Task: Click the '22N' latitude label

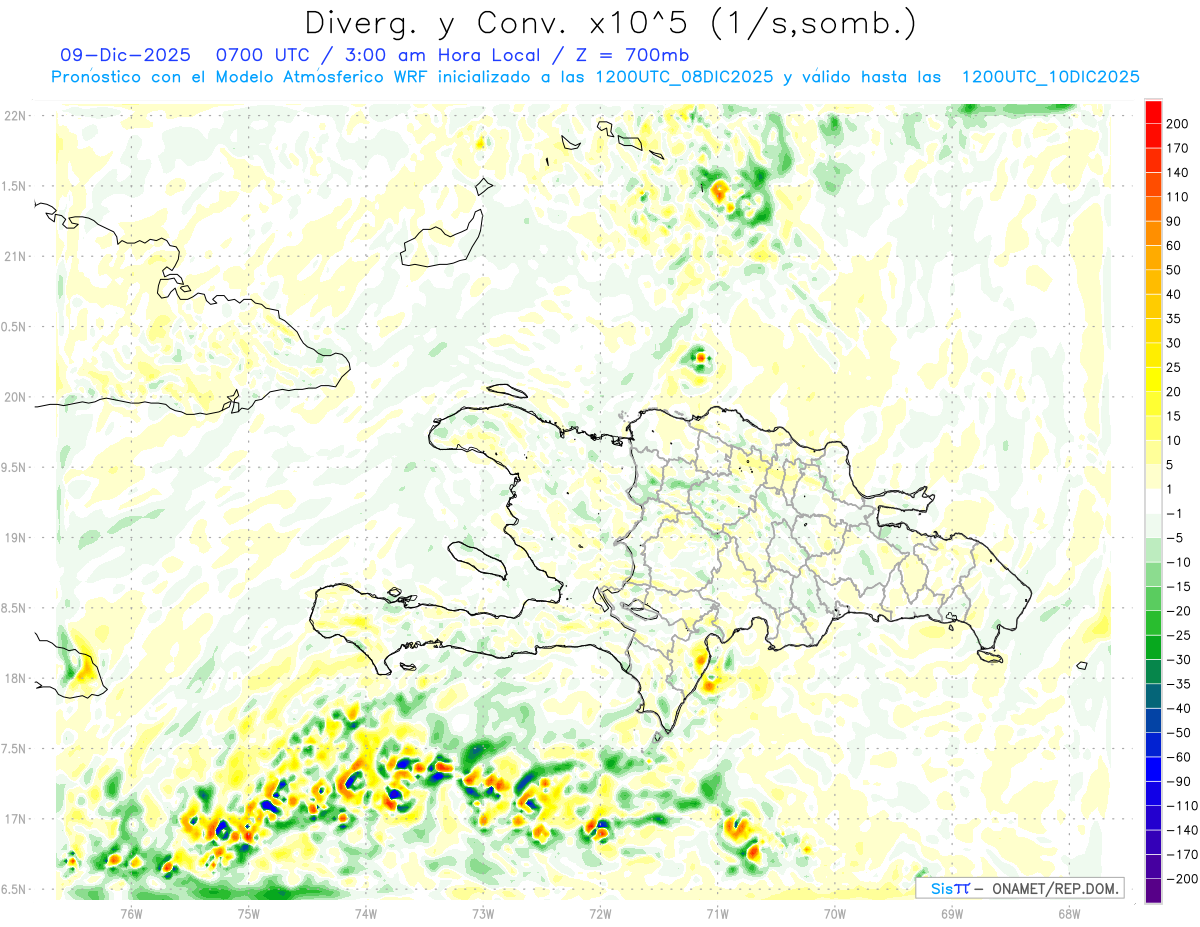Action: (15, 116)
